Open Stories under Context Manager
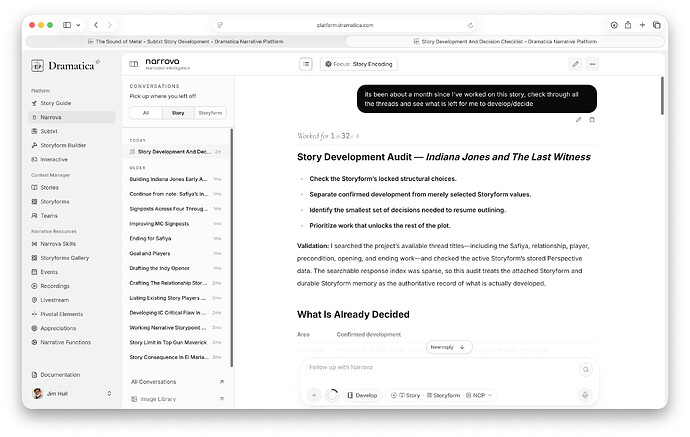Viewport: 690px width, 437px height. coord(49,187)
